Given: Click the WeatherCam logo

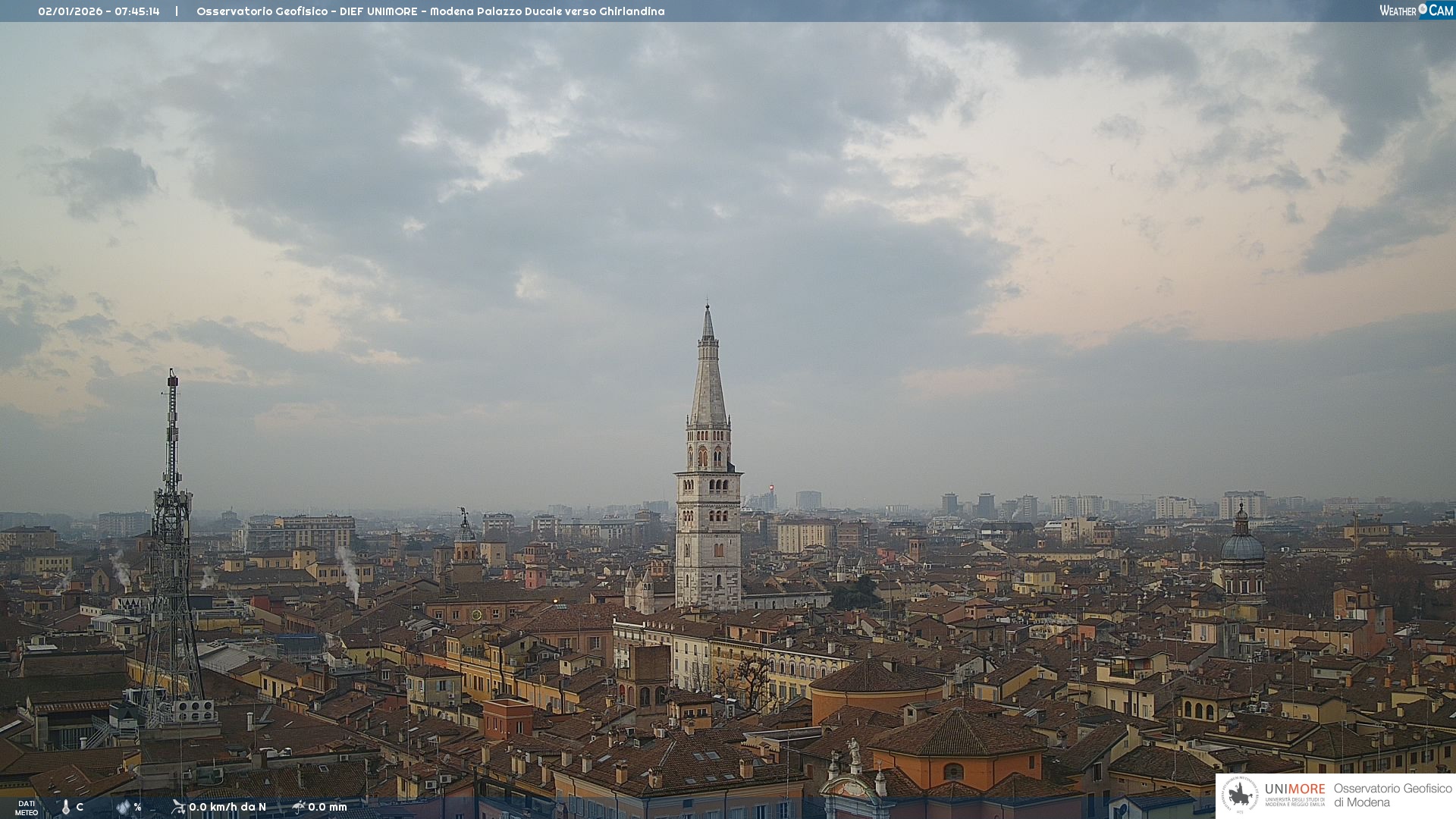Looking at the screenshot, I should pyautogui.click(x=1415, y=11).
